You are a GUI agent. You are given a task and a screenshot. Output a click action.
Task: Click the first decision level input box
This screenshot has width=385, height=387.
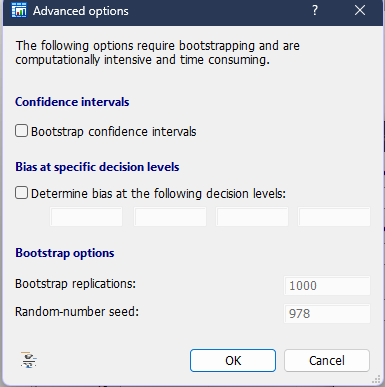[x=86, y=217]
